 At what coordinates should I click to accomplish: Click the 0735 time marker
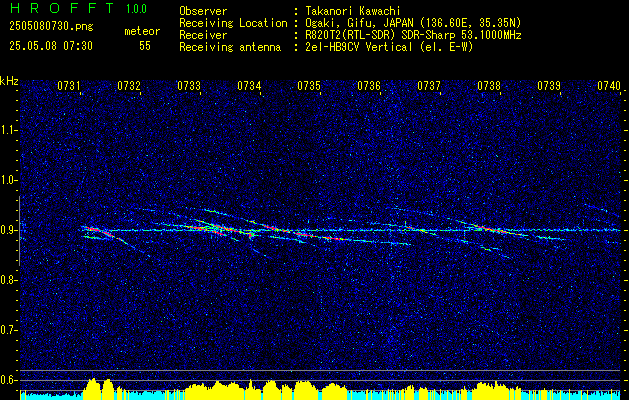309,85
